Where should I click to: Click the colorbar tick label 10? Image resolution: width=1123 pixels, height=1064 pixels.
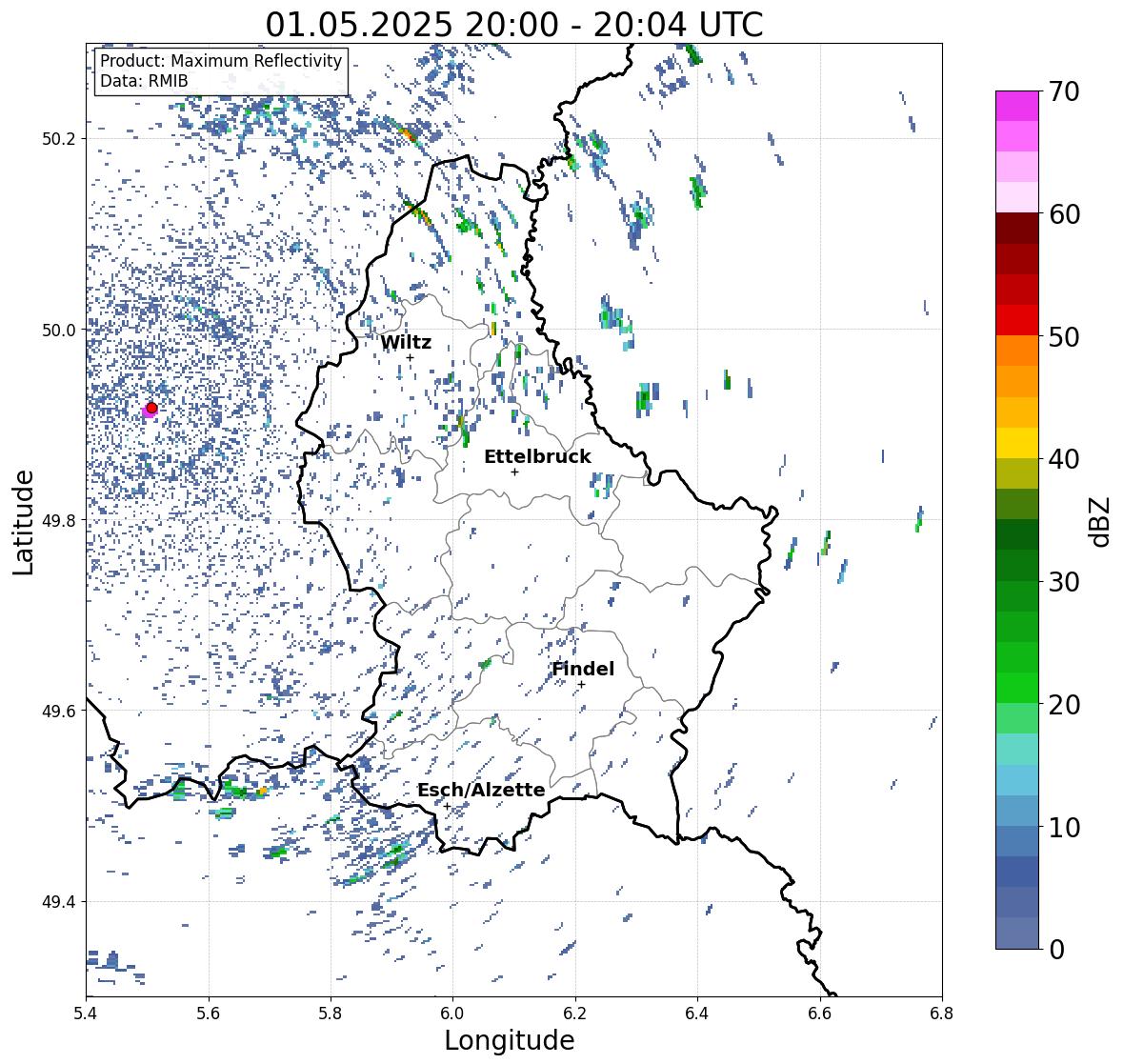1064,827
